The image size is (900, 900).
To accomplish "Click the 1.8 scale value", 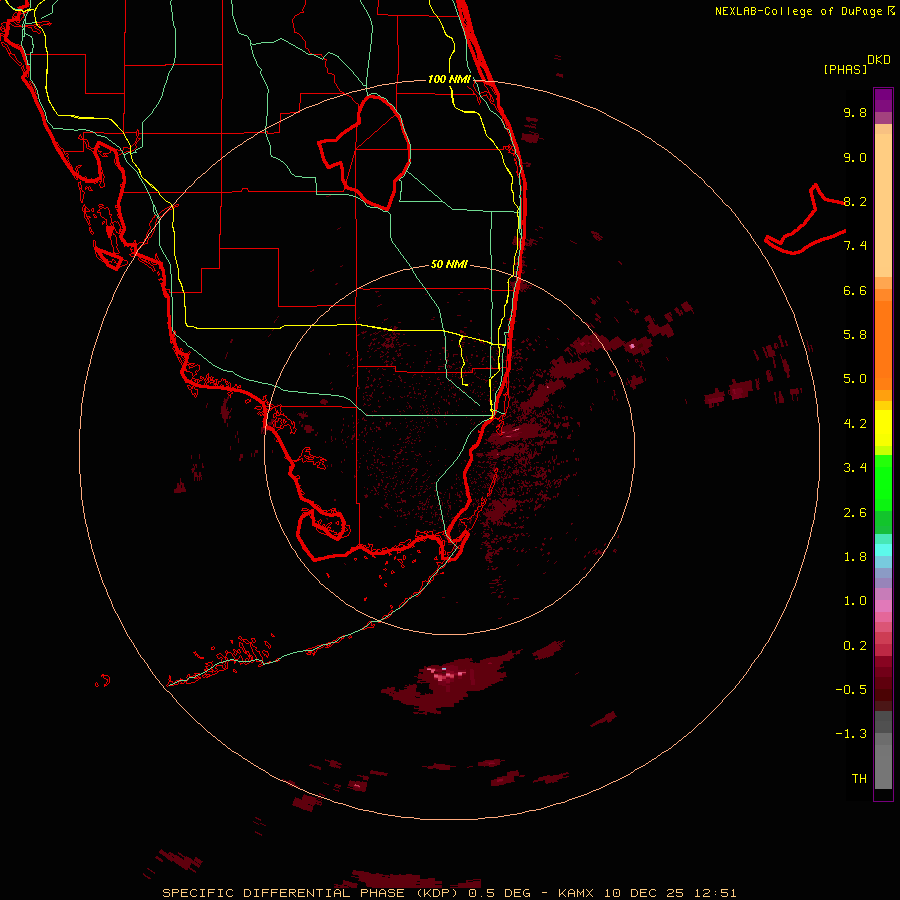I will coord(855,557).
